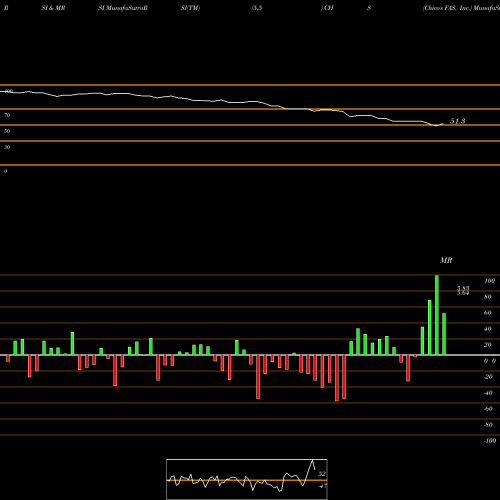Screen dimensions: 500x500
Task: Click the header text SI & MR
Action: (53, 8)
